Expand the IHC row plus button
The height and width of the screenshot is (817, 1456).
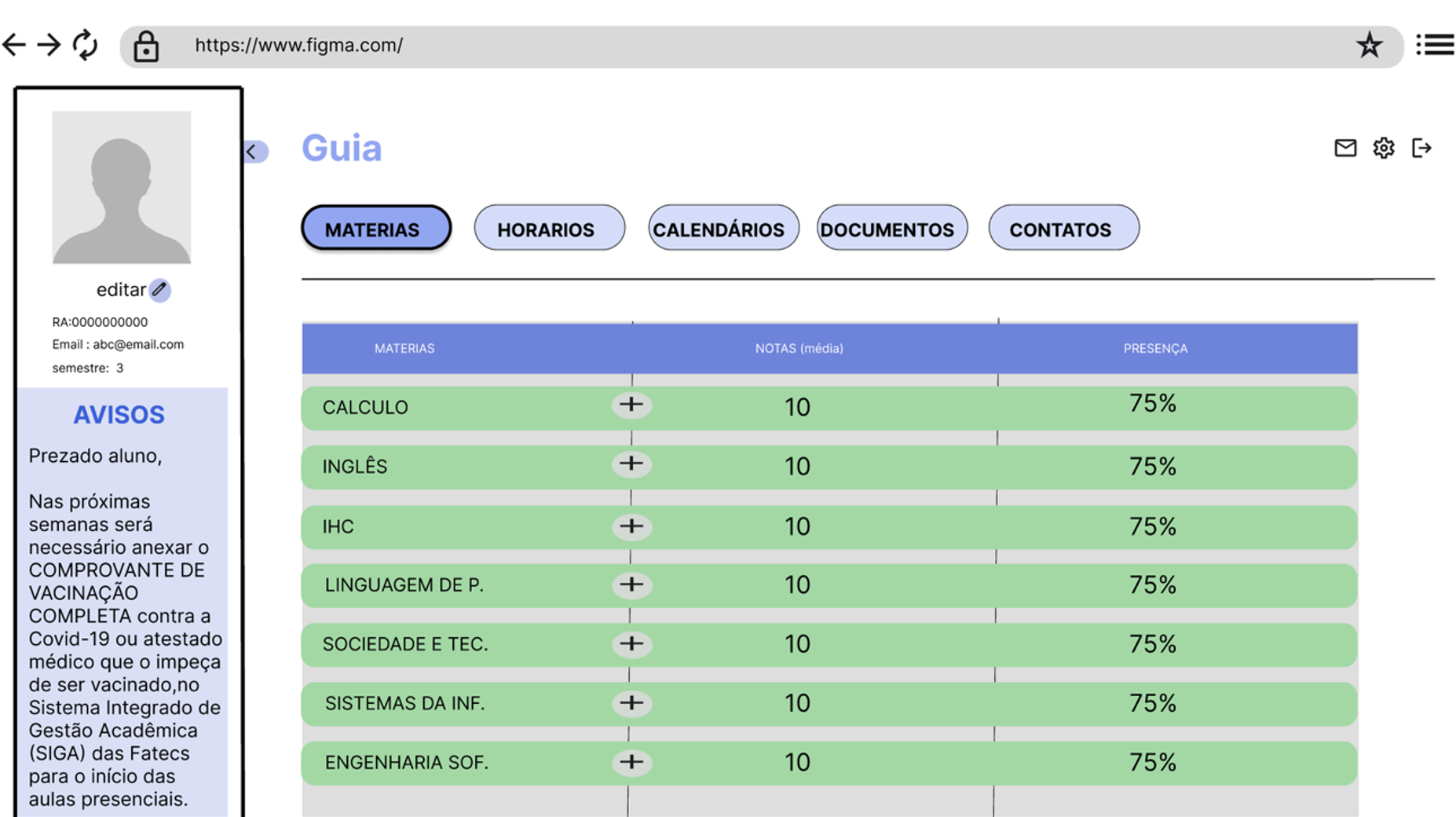pyautogui.click(x=631, y=526)
